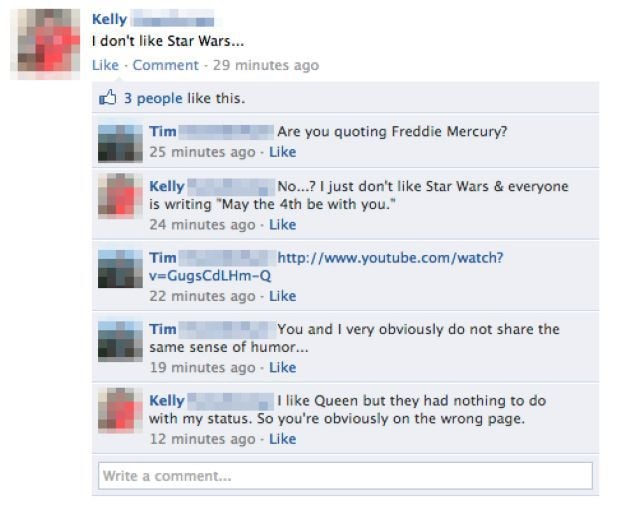The width and height of the screenshot is (640, 510).
Task: Like Kelly's comment from 24 minutes ago
Action: pos(282,225)
